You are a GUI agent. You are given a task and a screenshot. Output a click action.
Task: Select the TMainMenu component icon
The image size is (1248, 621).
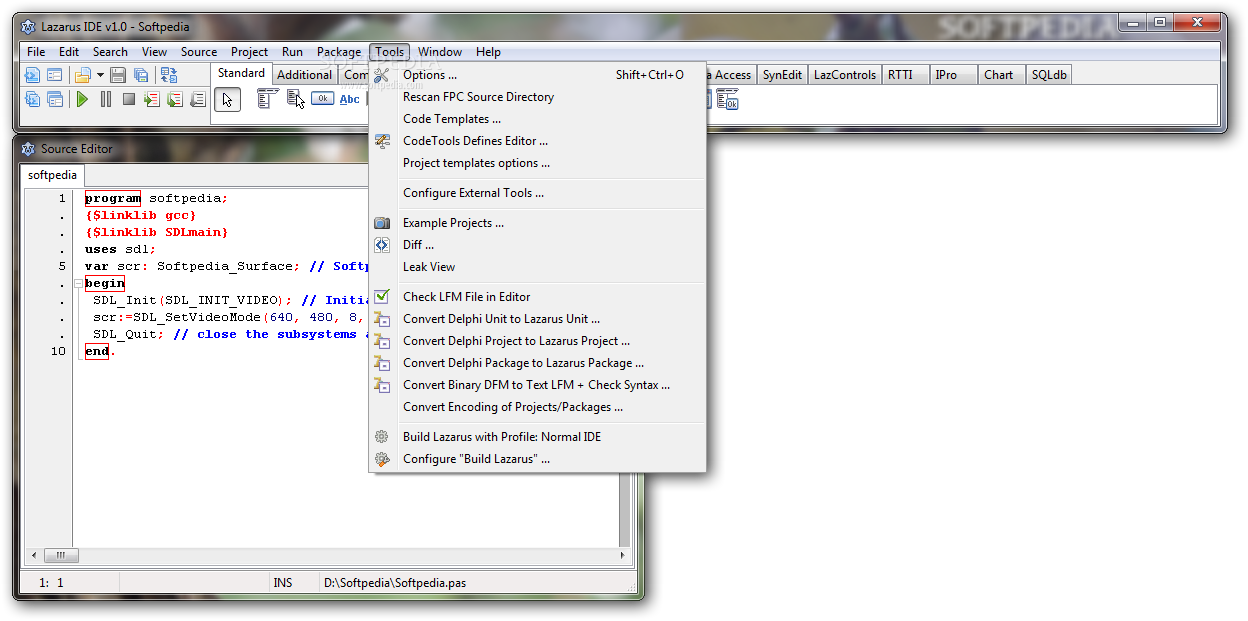267,98
